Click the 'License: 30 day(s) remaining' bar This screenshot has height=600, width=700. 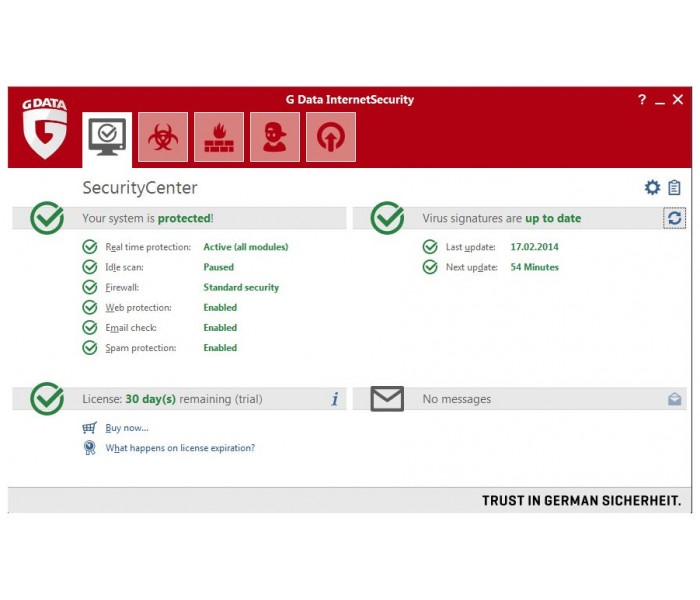click(x=179, y=399)
